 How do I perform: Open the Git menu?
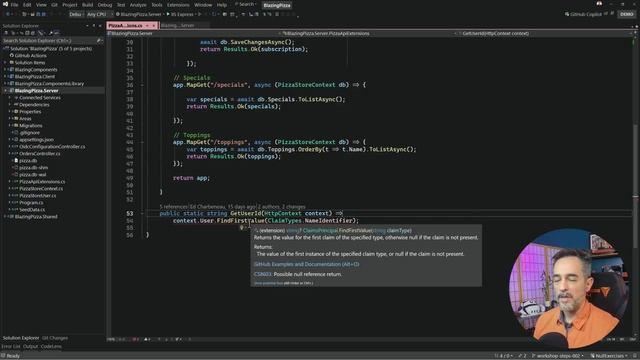coord(54,5)
